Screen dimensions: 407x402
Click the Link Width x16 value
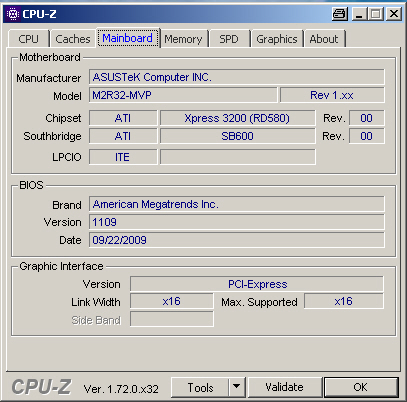coord(171,301)
